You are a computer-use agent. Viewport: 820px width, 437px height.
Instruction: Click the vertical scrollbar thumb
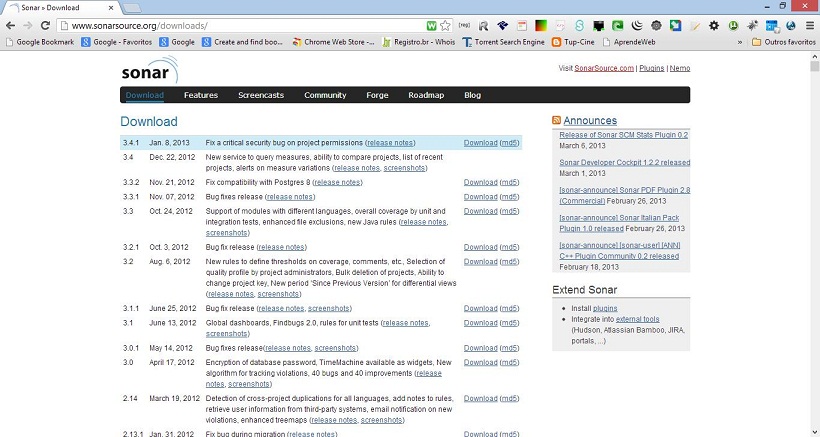pyautogui.click(x=814, y=66)
